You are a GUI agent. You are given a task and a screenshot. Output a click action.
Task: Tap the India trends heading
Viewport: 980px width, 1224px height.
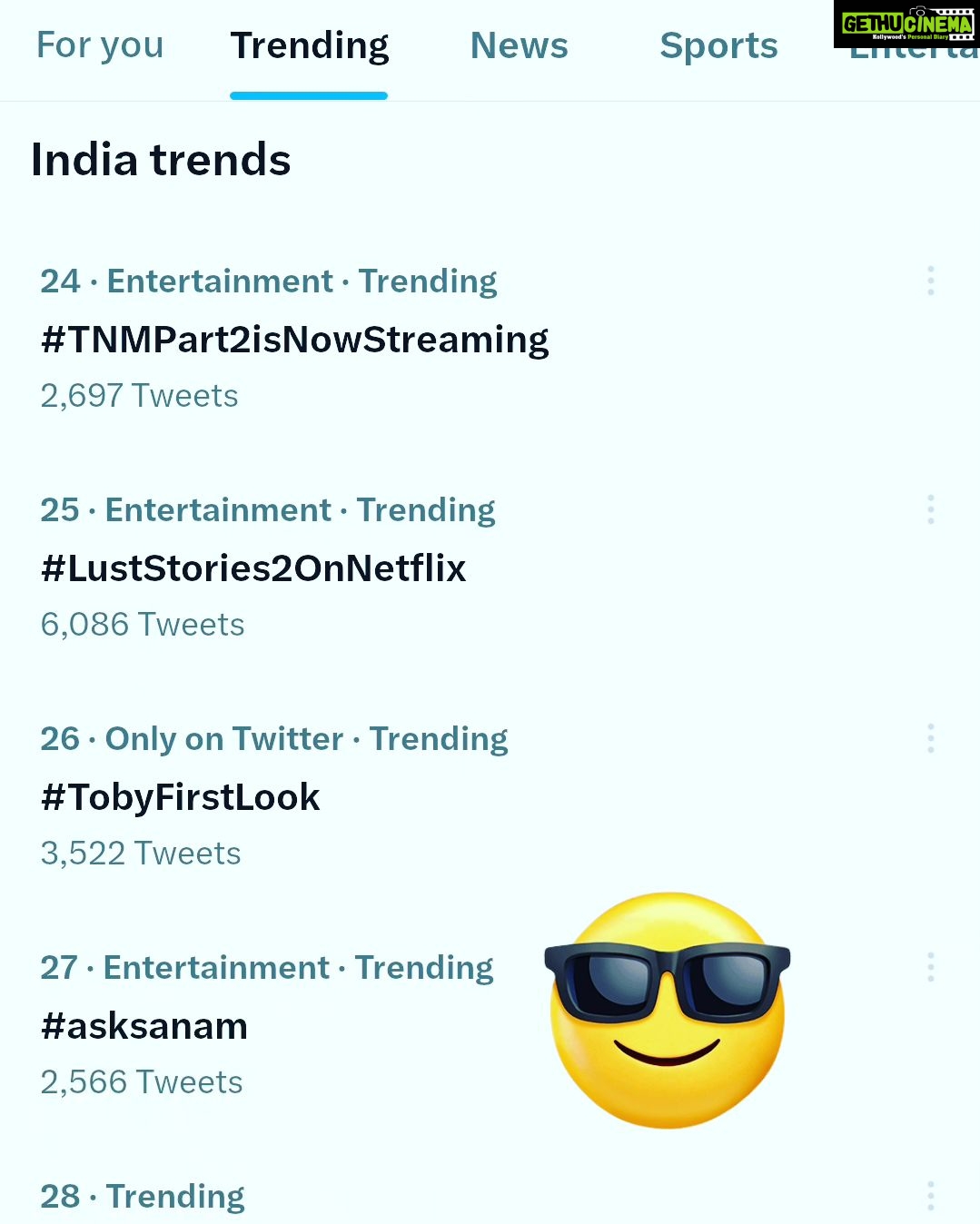click(161, 160)
